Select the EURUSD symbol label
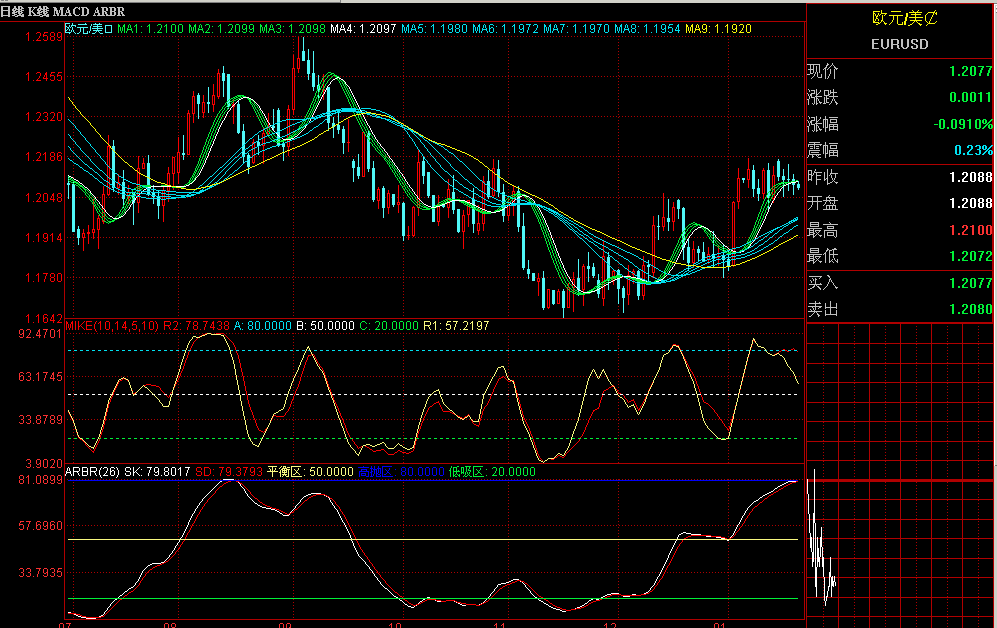Viewport: 997px width, 628px height. pyautogui.click(x=899, y=44)
